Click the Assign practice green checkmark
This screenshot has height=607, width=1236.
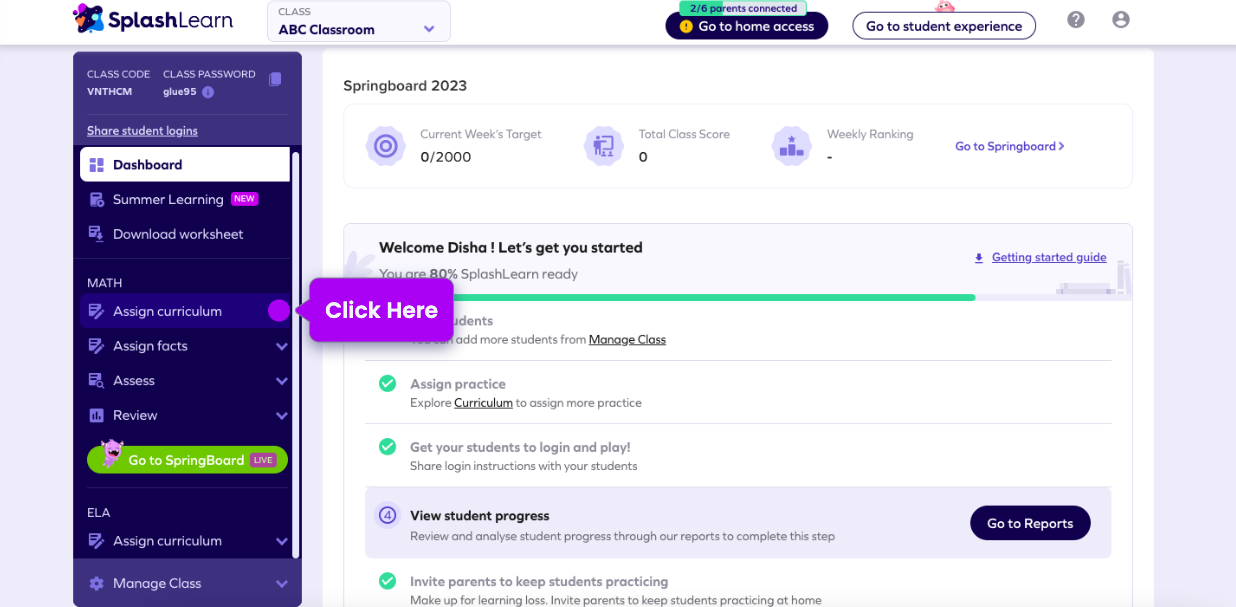coord(387,384)
